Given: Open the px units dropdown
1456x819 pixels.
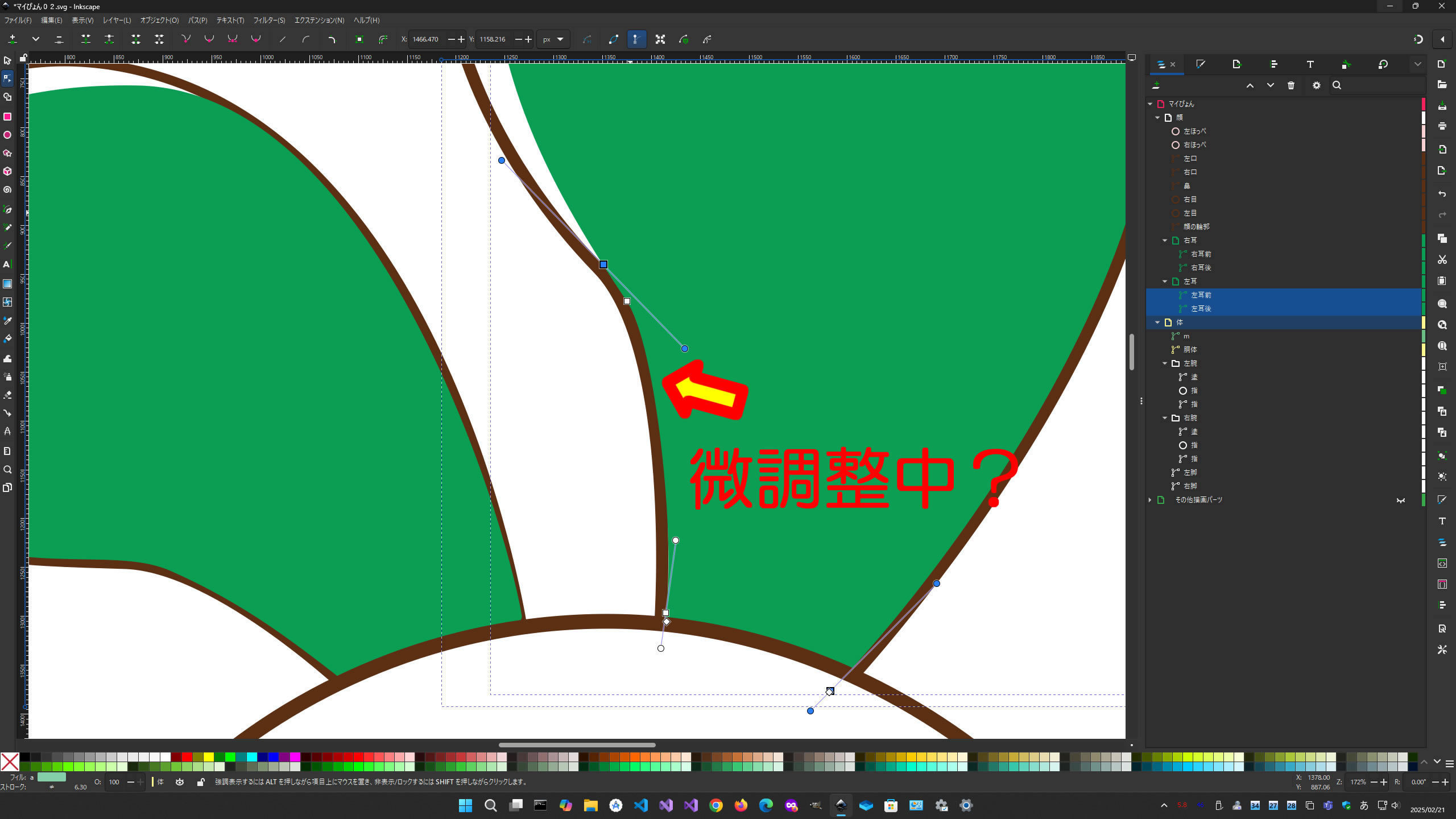Looking at the screenshot, I should tap(553, 39).
